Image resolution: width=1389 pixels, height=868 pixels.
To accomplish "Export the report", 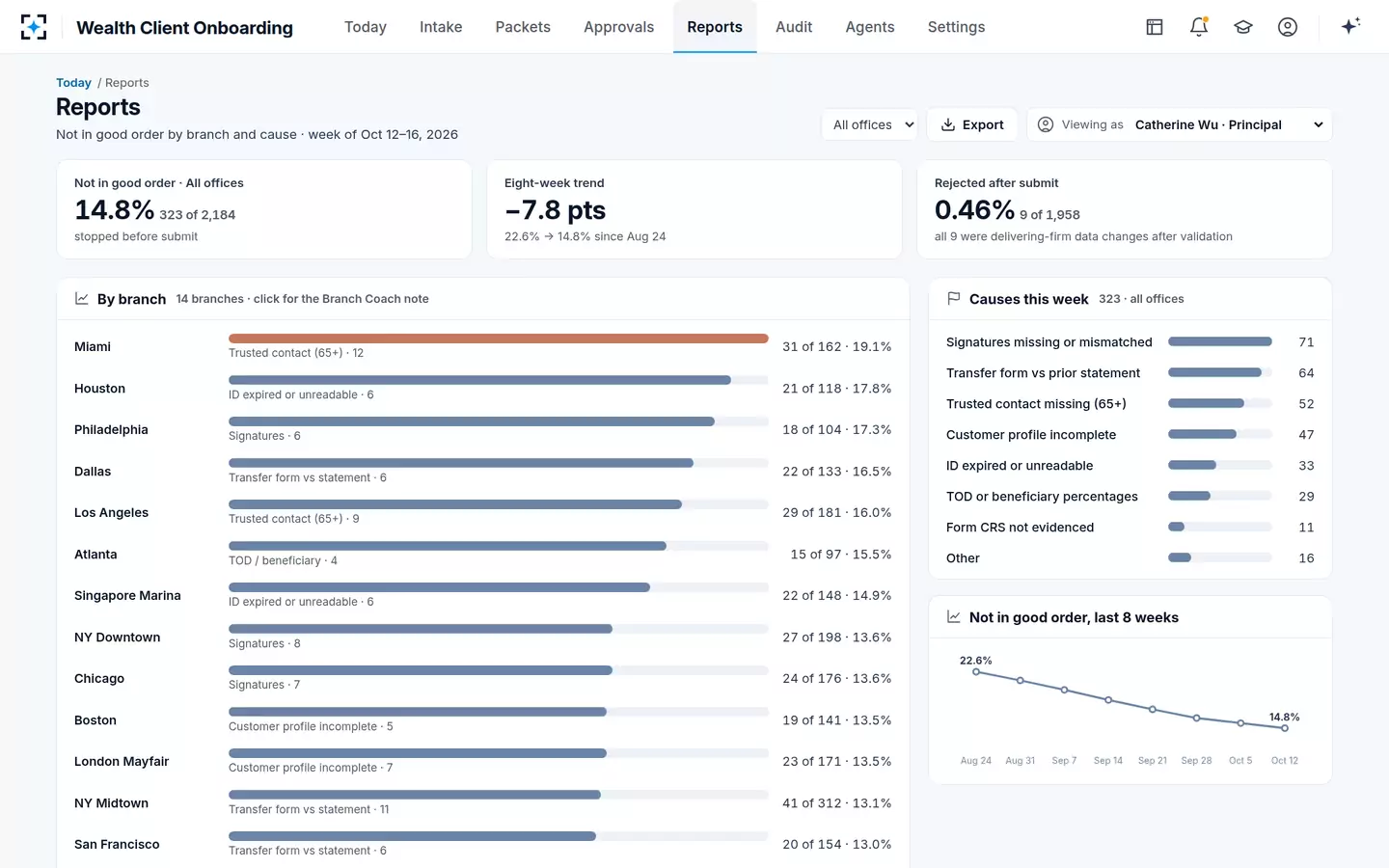I will click(972, 124).
